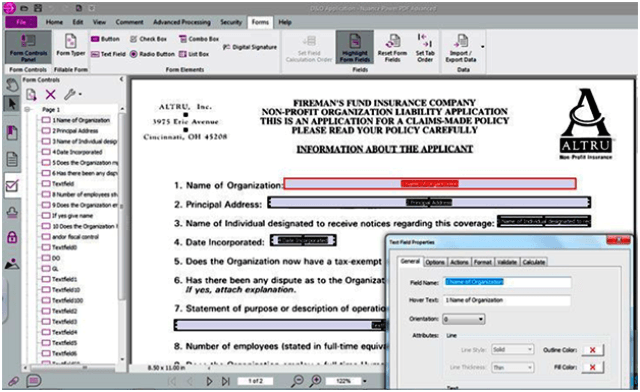Pick the Fill Color swatch

(593, 368)
